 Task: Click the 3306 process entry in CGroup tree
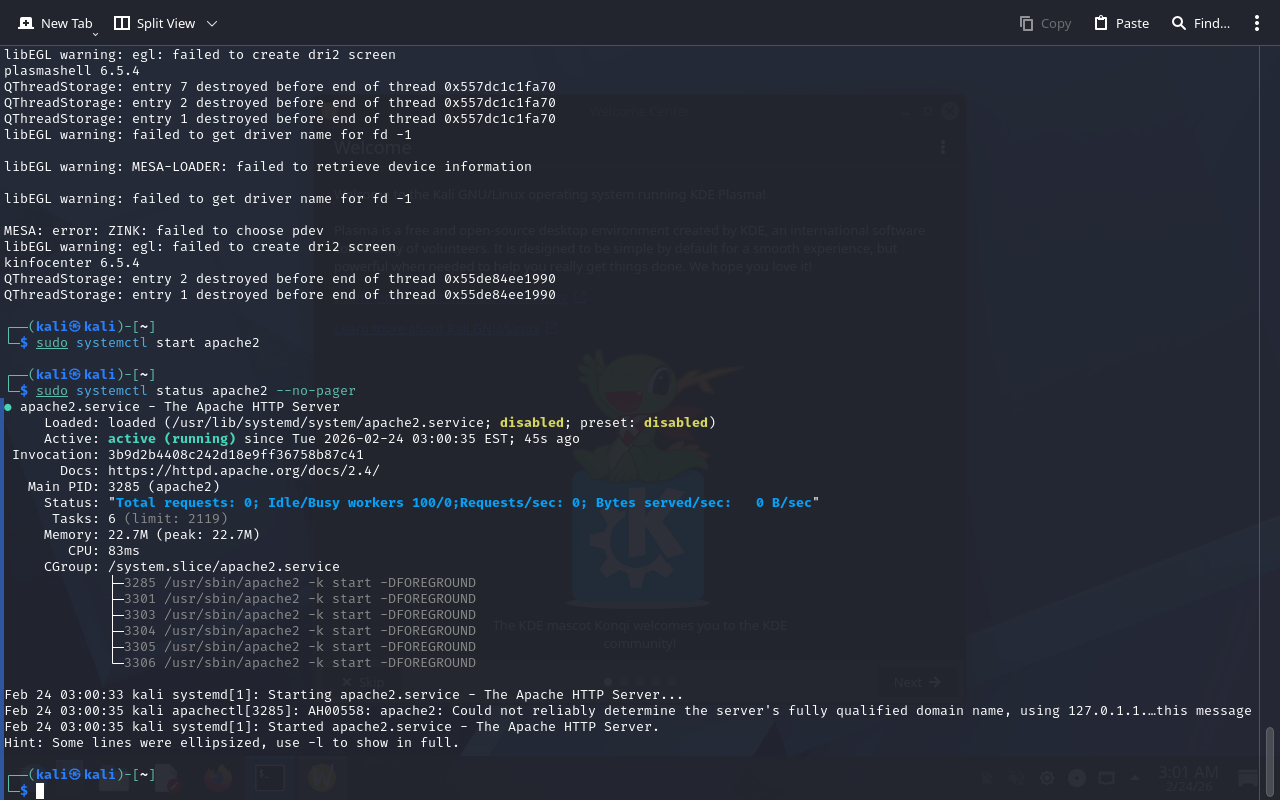(x=300, y=663)
